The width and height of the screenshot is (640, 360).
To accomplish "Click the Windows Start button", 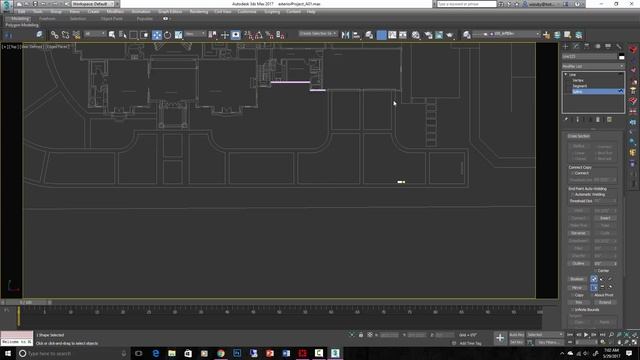I will (x=8, y=353).
